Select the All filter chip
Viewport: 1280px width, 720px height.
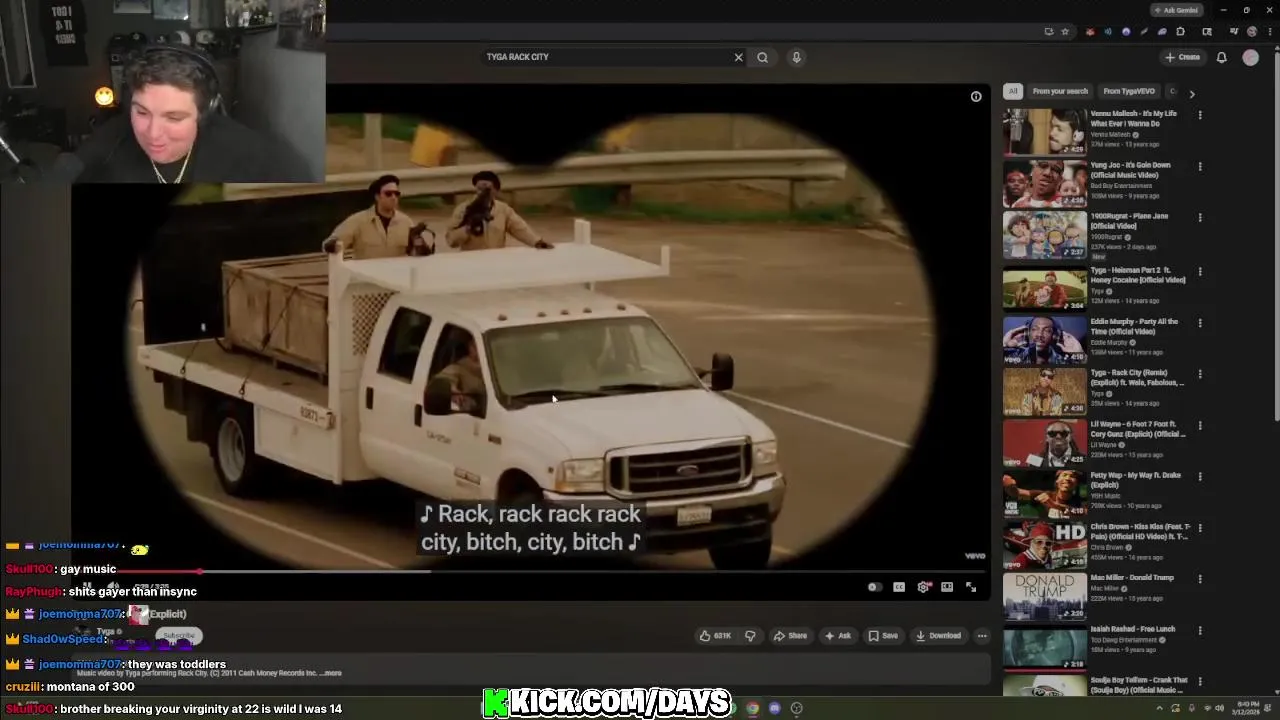click(1013, 91)
